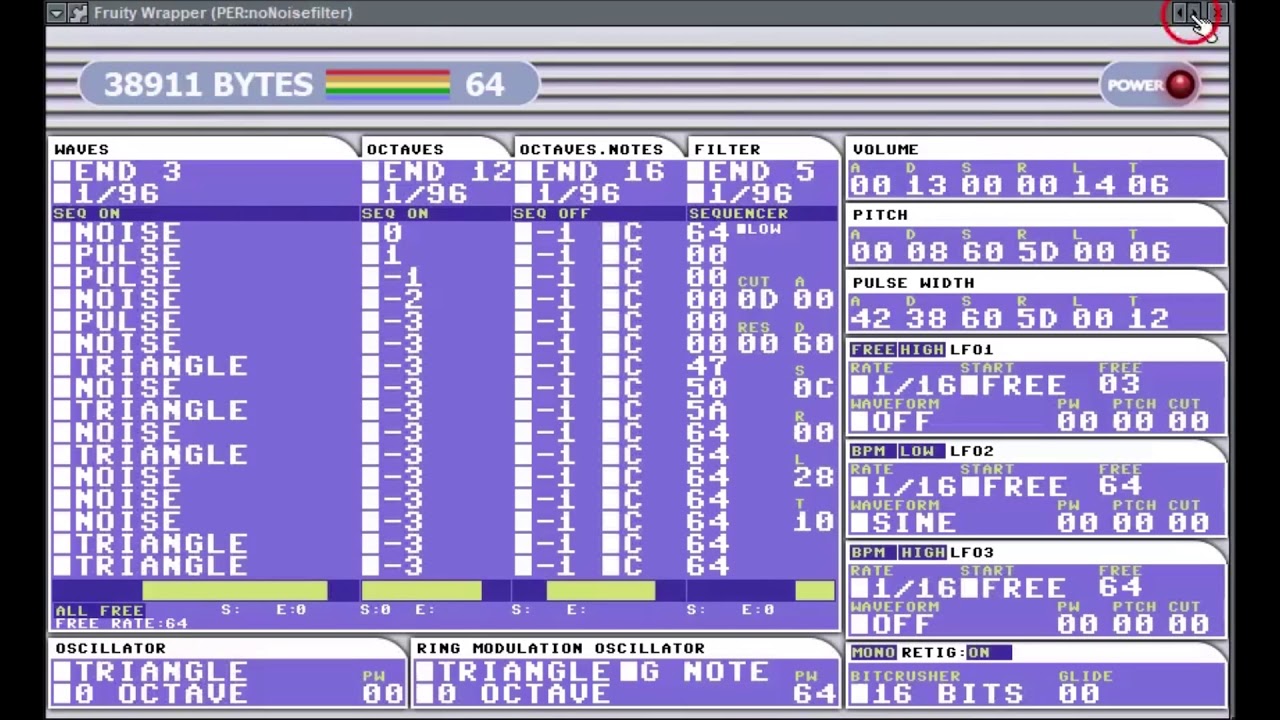Toggle the HIGH button on LFO1
Viewport: 1280px width, 720px height.
tap(921, 349)
